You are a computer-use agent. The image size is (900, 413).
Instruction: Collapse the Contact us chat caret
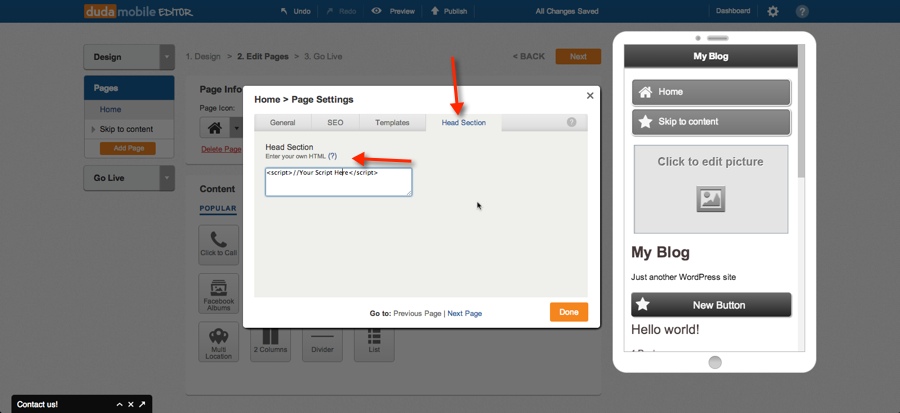[119, 404]
